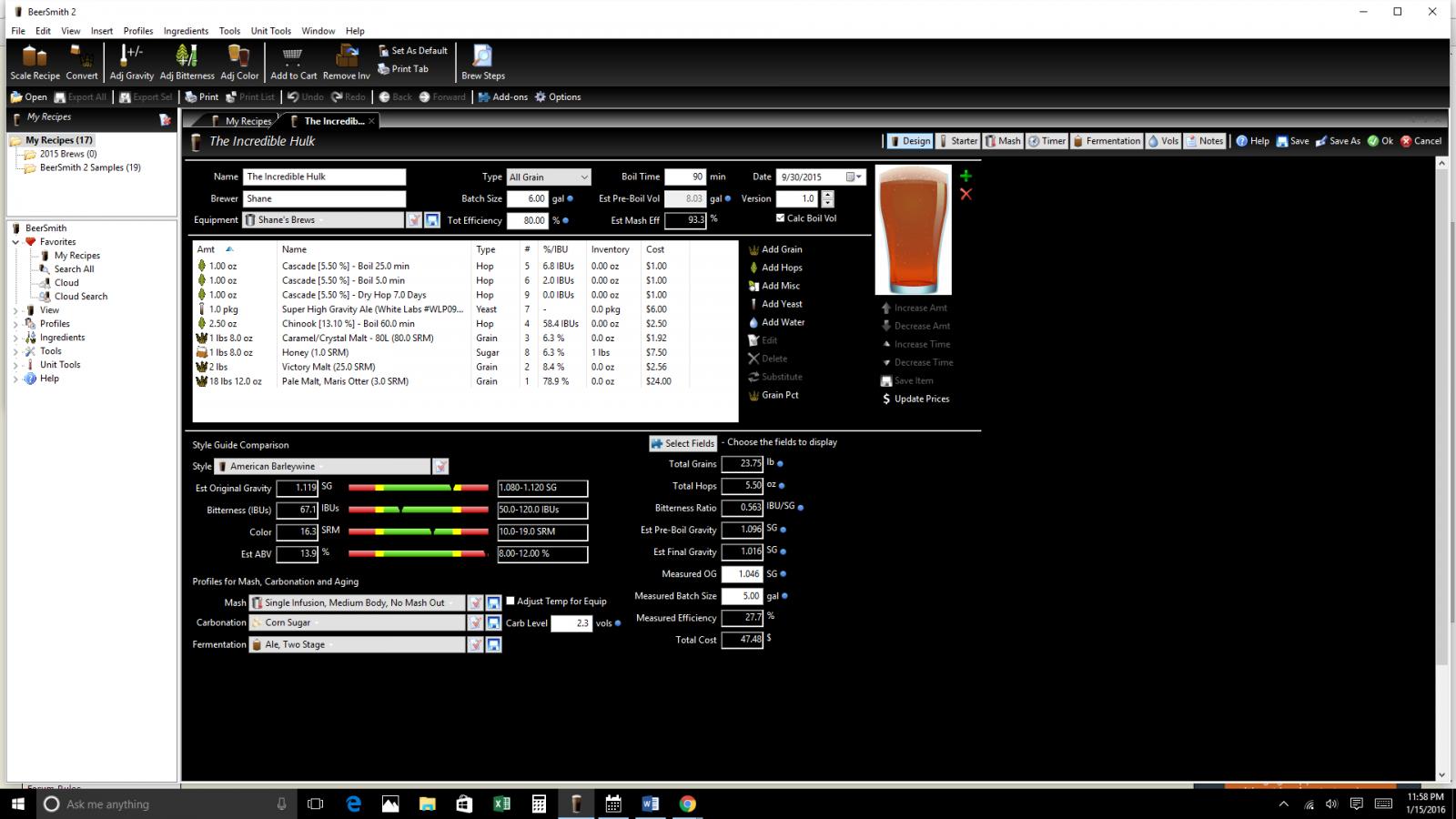
Task: Click the Select Fields button
Action: pos(682,443)
